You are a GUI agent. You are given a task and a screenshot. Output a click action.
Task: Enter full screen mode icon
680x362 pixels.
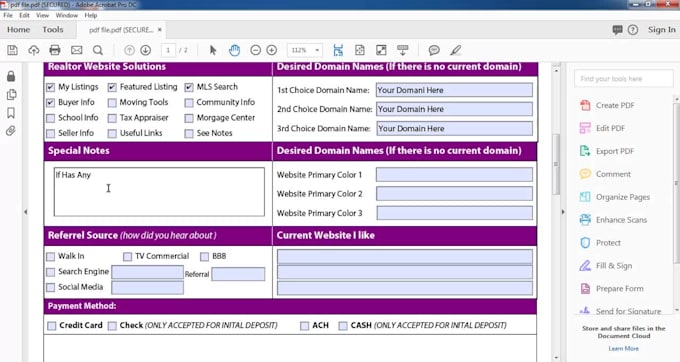pyautogui.click(x=381, y=50)
